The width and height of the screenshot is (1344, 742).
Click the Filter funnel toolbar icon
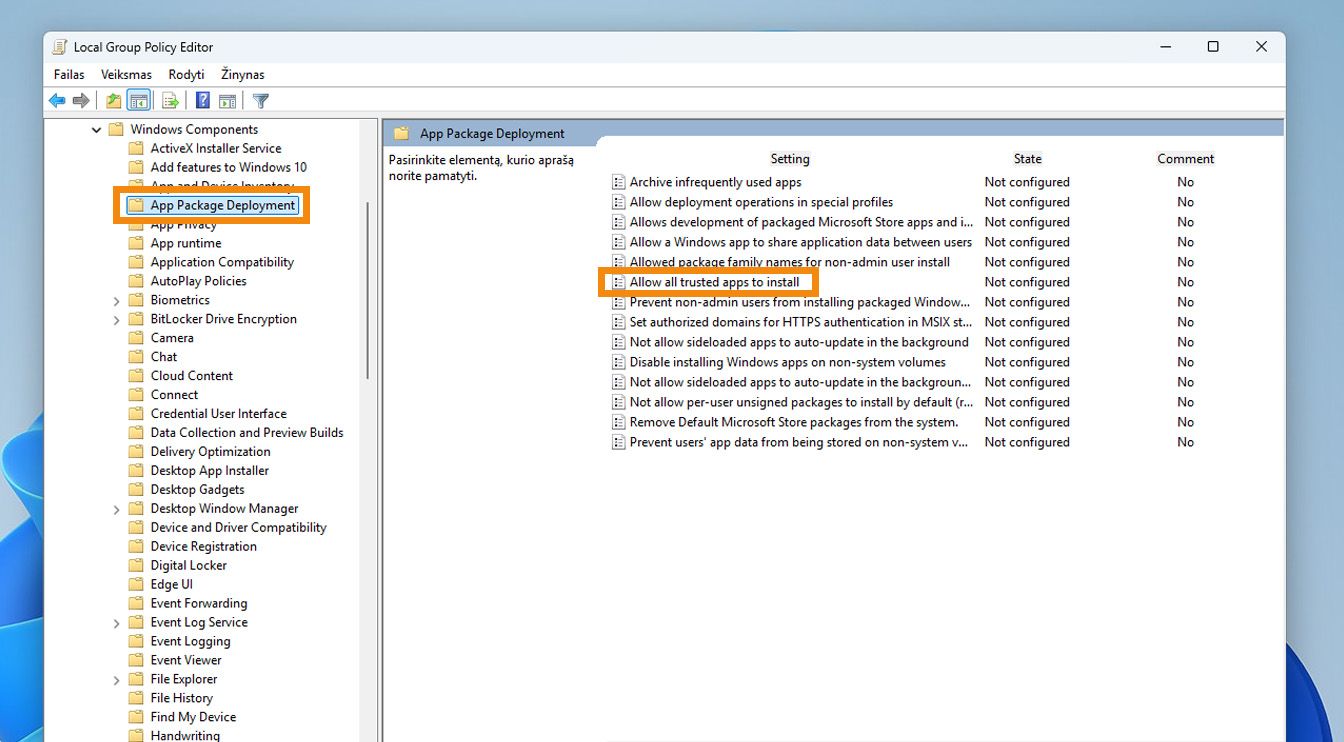(261, 101)
